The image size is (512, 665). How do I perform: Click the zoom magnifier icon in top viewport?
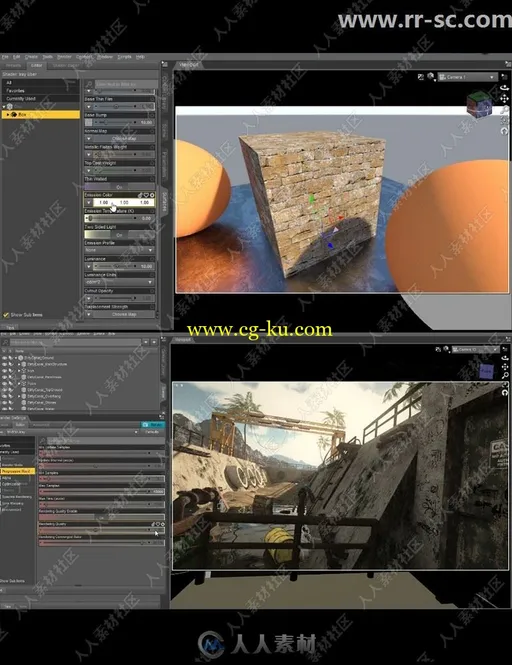coord(505,110)
